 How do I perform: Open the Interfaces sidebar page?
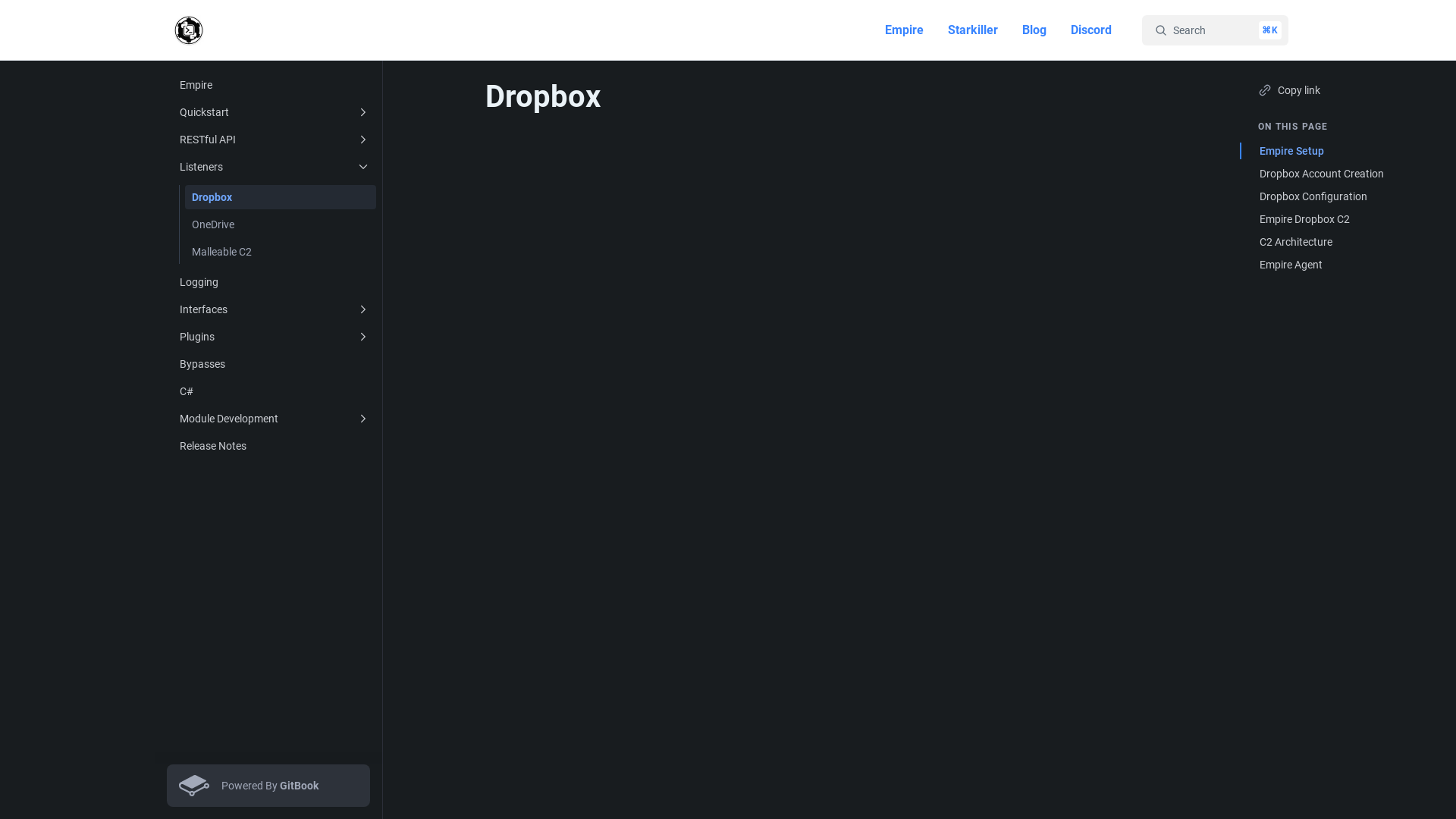click(x=275, y=309)
